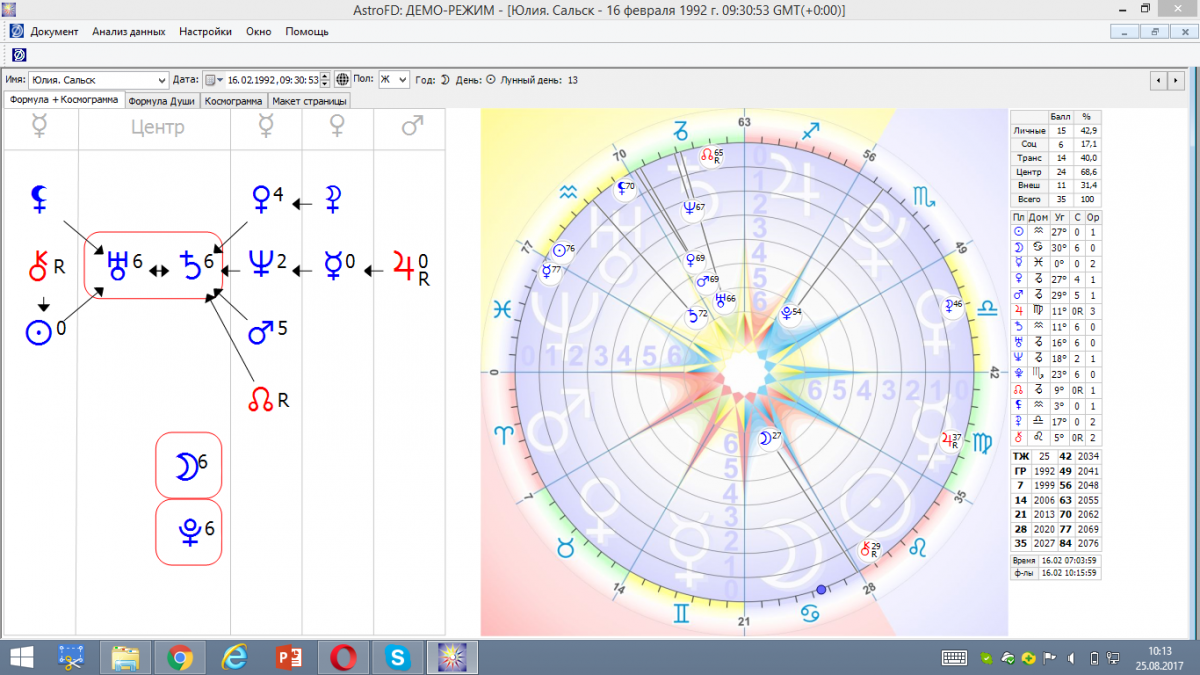Click the scroll-left arrow button at top right
Viewport: 1200px width, 675px height.
point(1157,80)
